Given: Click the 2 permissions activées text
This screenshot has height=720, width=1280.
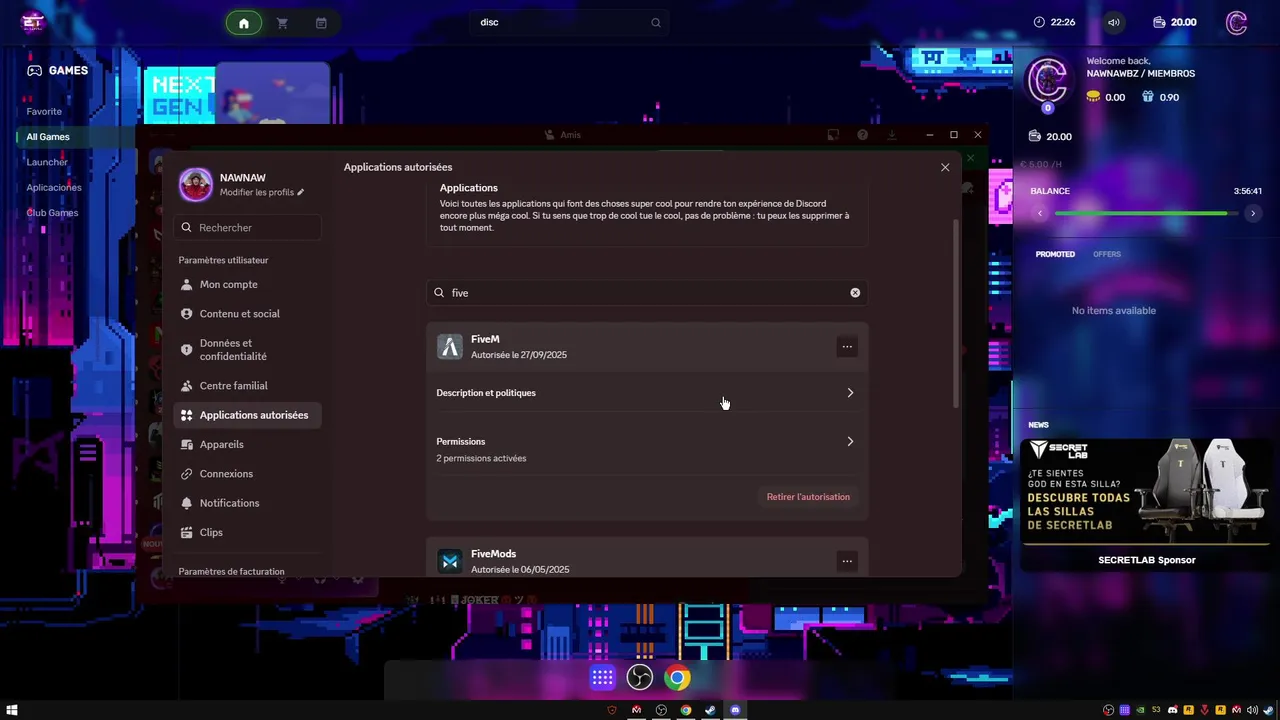Looking at the screenshot, I should [x=481, y=459].
